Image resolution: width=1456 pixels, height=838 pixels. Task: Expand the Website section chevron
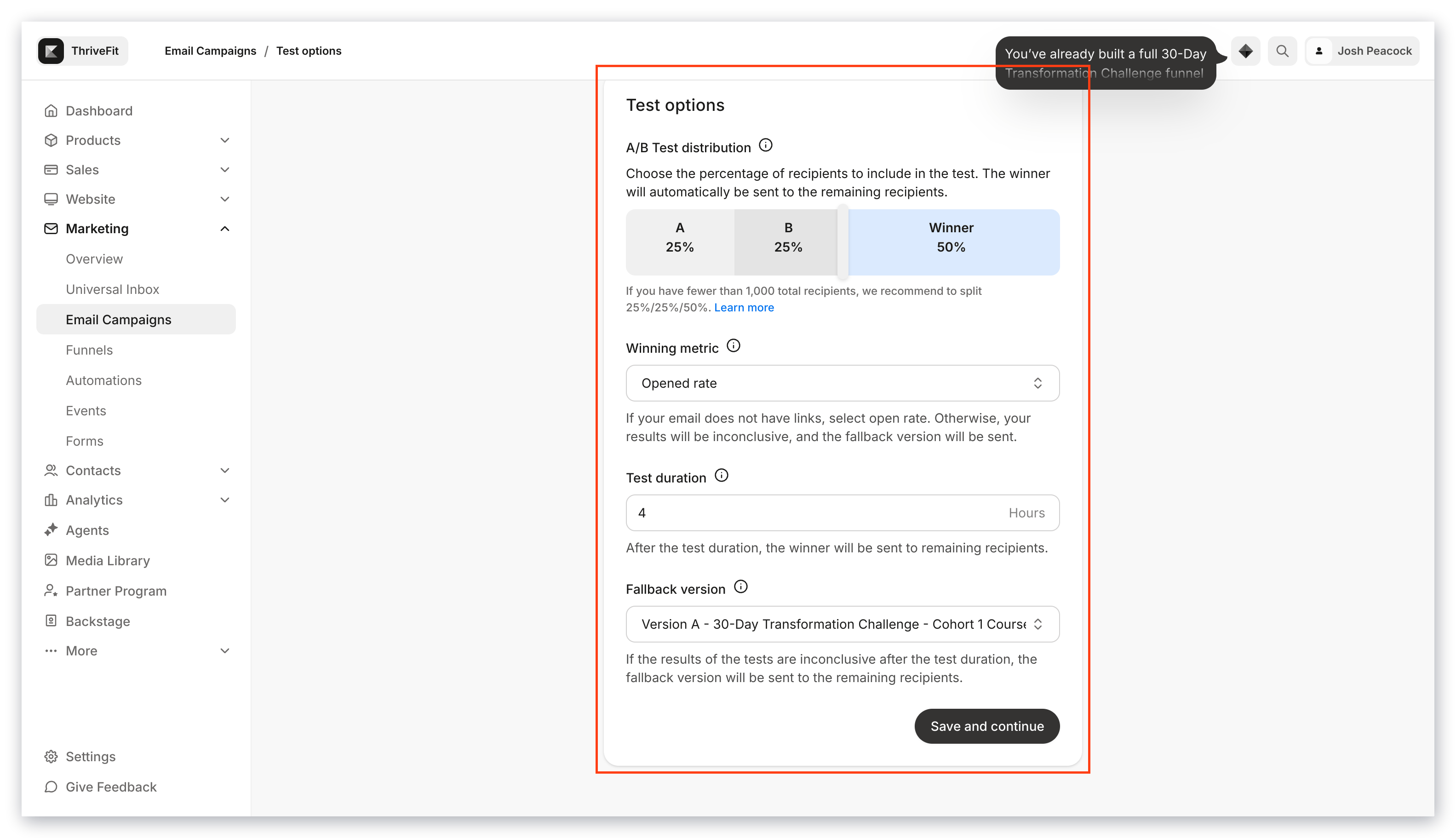coord(225,199)
